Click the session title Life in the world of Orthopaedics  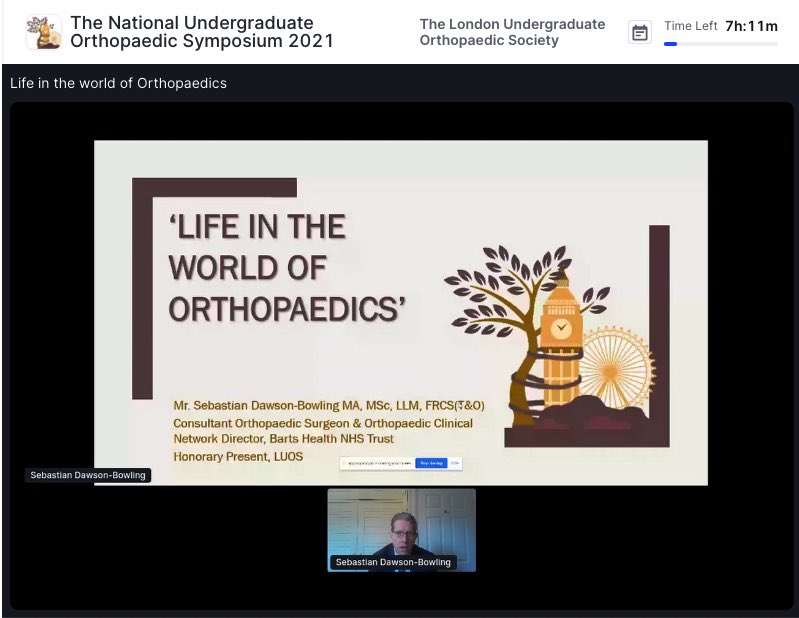click(x=118, y=83)
